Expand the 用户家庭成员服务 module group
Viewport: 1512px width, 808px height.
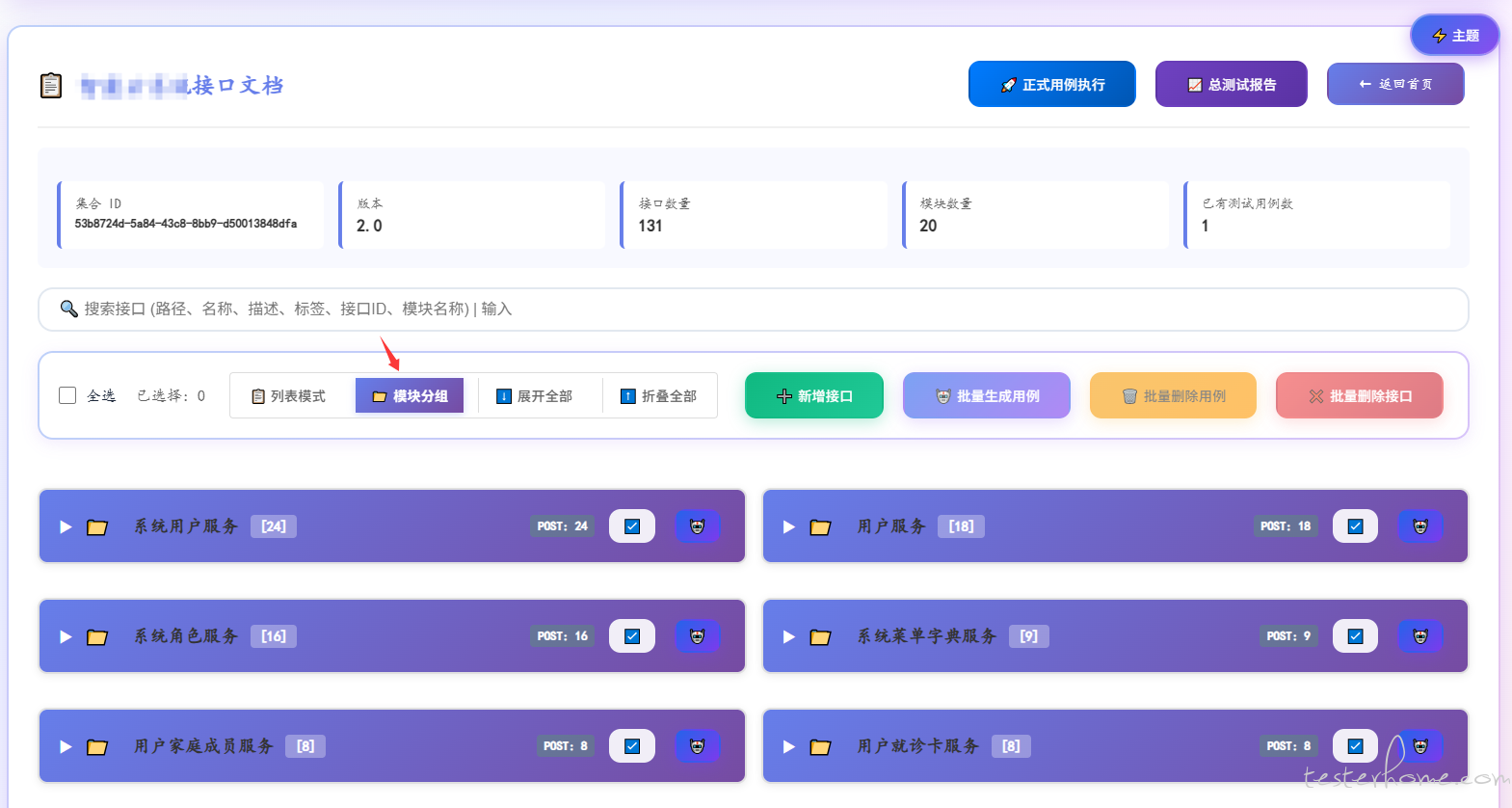pos(66,747)
